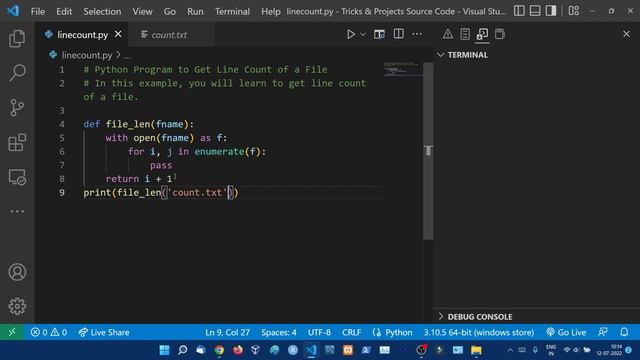
Task: Open Customize Layout button
Action: 573,11
